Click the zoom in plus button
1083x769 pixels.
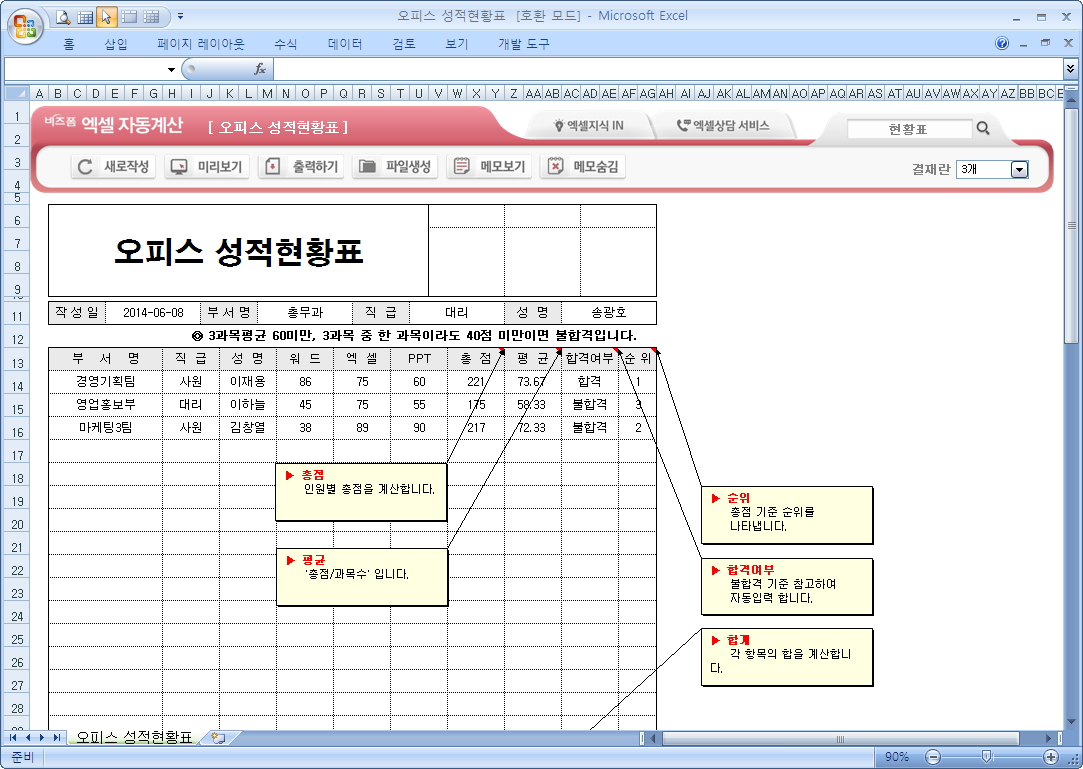(x=1051, y=757)
